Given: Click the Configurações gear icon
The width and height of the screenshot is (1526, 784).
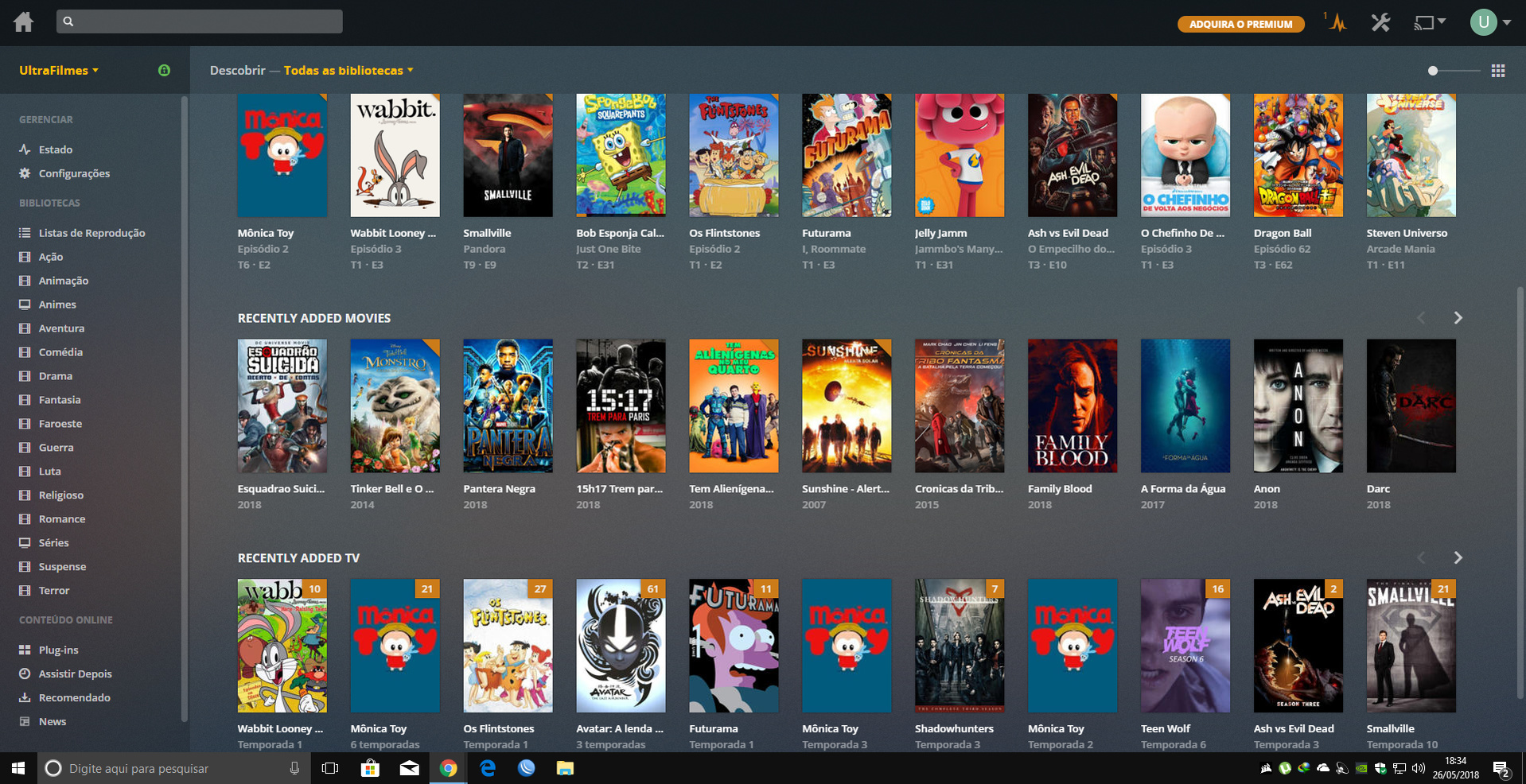Looking at the screenshot, I should 25,173.
